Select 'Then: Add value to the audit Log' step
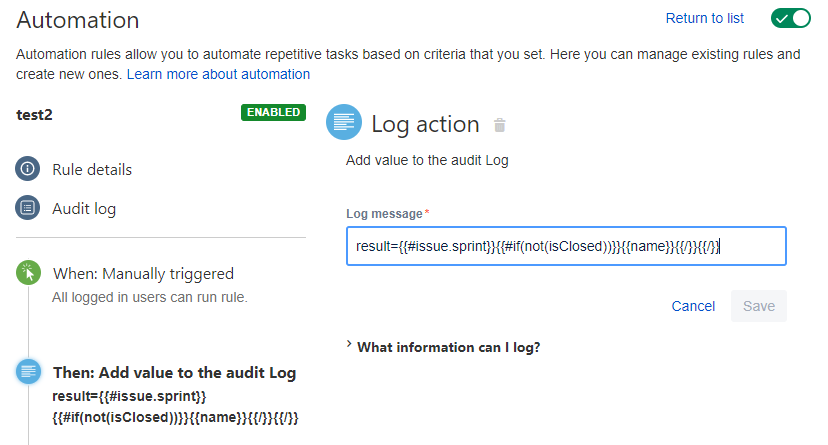The image size is (828, 445). tap(174, 373)
